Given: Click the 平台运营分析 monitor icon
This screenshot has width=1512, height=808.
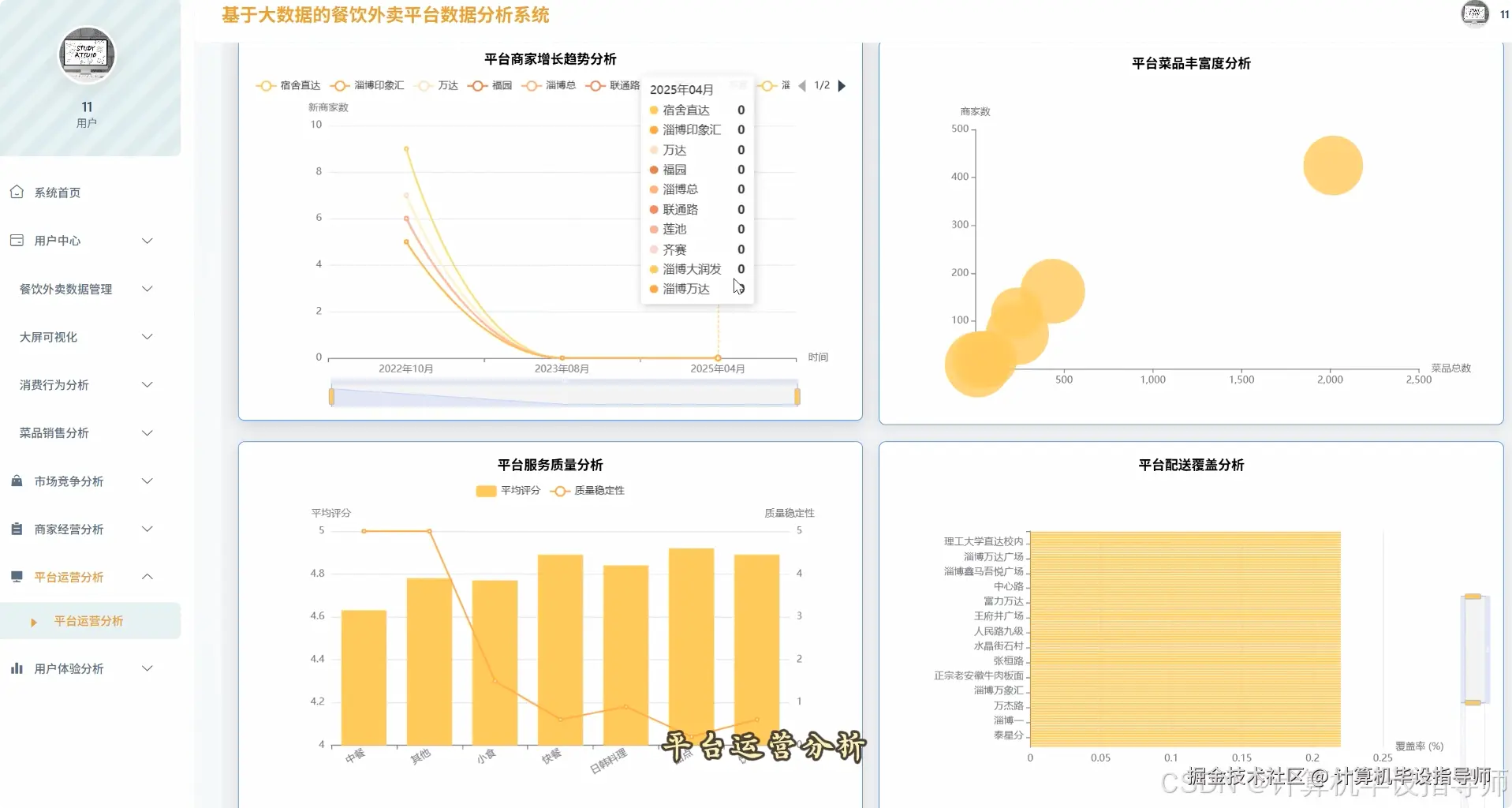Looking at the screenshot, I should [x=17, y=577].
